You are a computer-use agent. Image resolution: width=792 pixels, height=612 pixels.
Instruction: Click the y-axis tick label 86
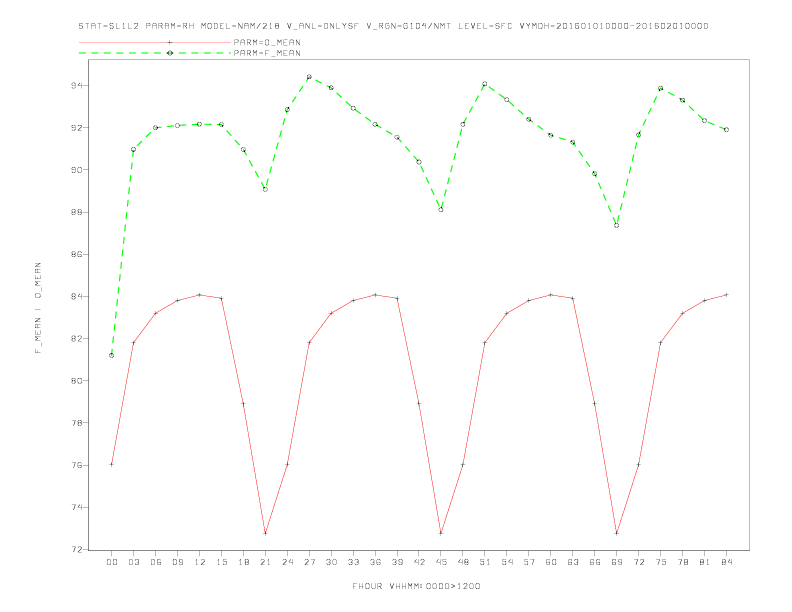tap(77, 254)
